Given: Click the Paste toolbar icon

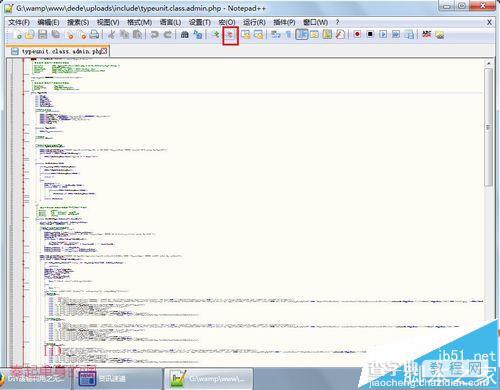Looking at the screenshot, I should [x=137, y=35].
